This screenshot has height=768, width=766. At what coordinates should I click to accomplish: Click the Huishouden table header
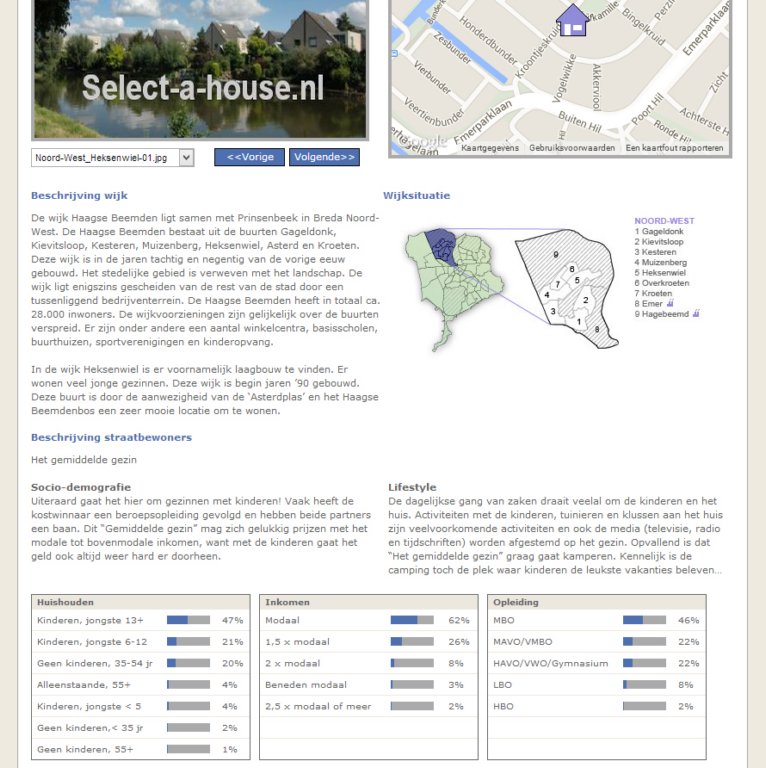pyautogui.click(x=66, y=602)
